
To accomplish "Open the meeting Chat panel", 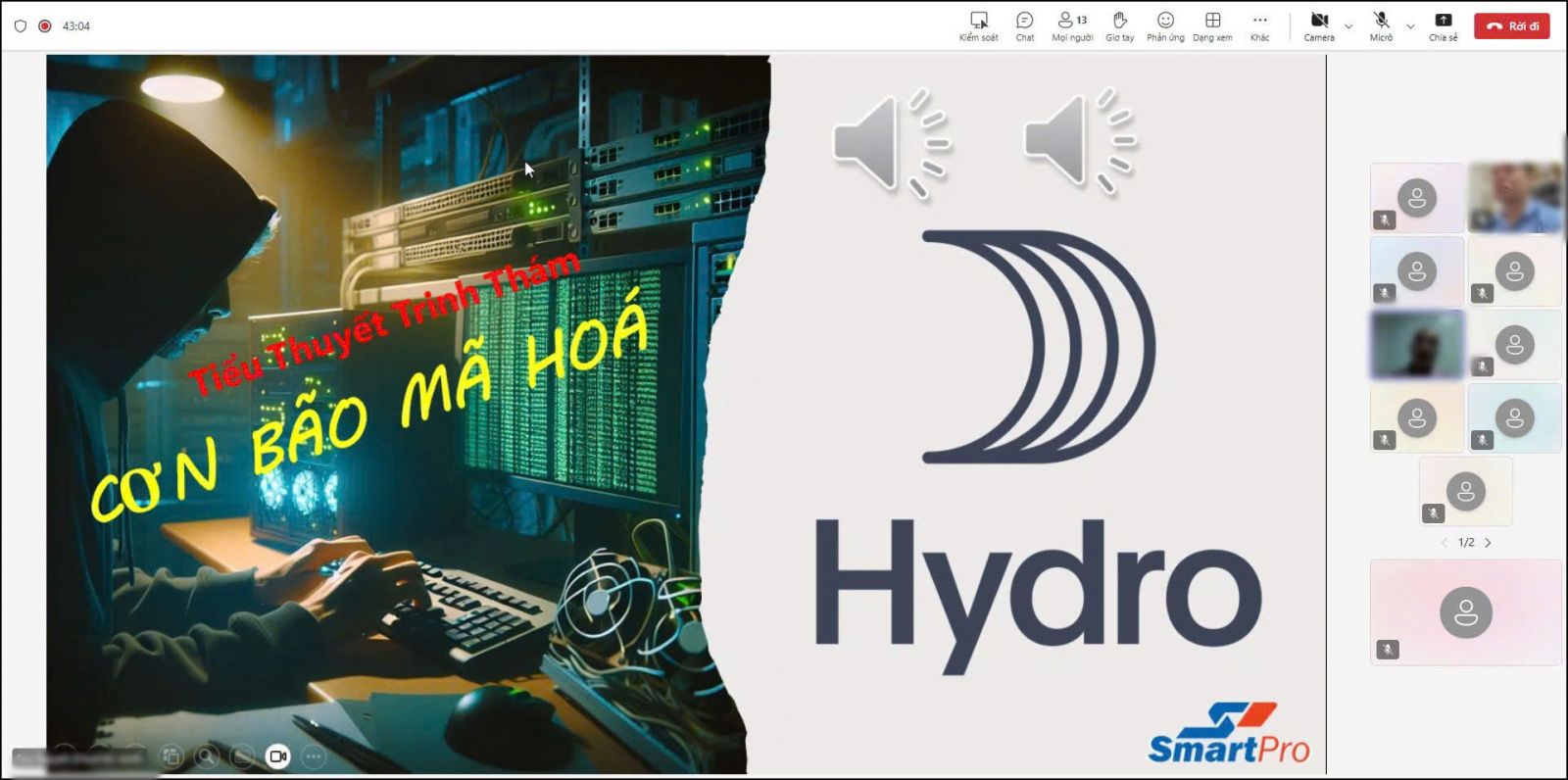I will point(1024,26).
